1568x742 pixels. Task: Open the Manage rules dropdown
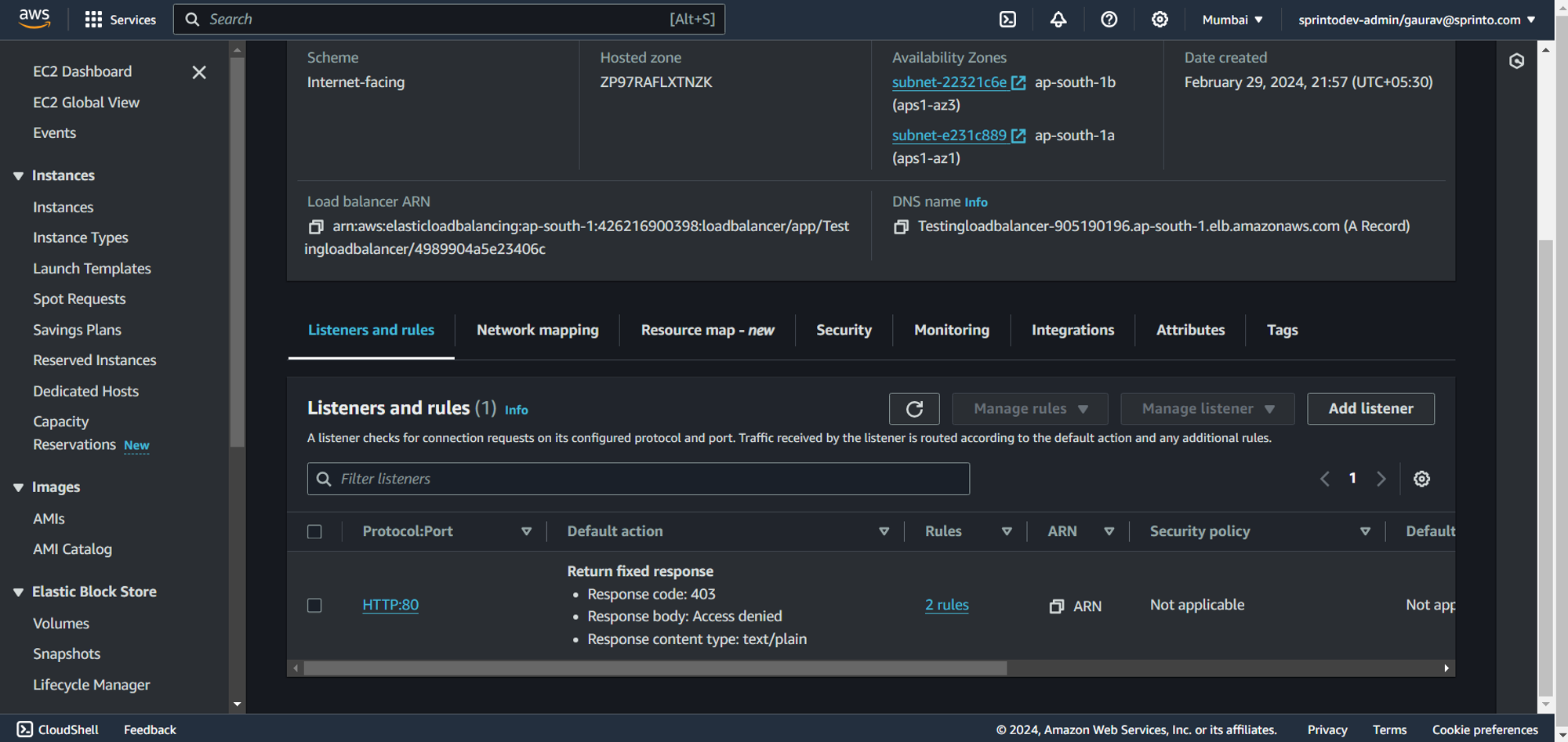(x=1030, y=409)
